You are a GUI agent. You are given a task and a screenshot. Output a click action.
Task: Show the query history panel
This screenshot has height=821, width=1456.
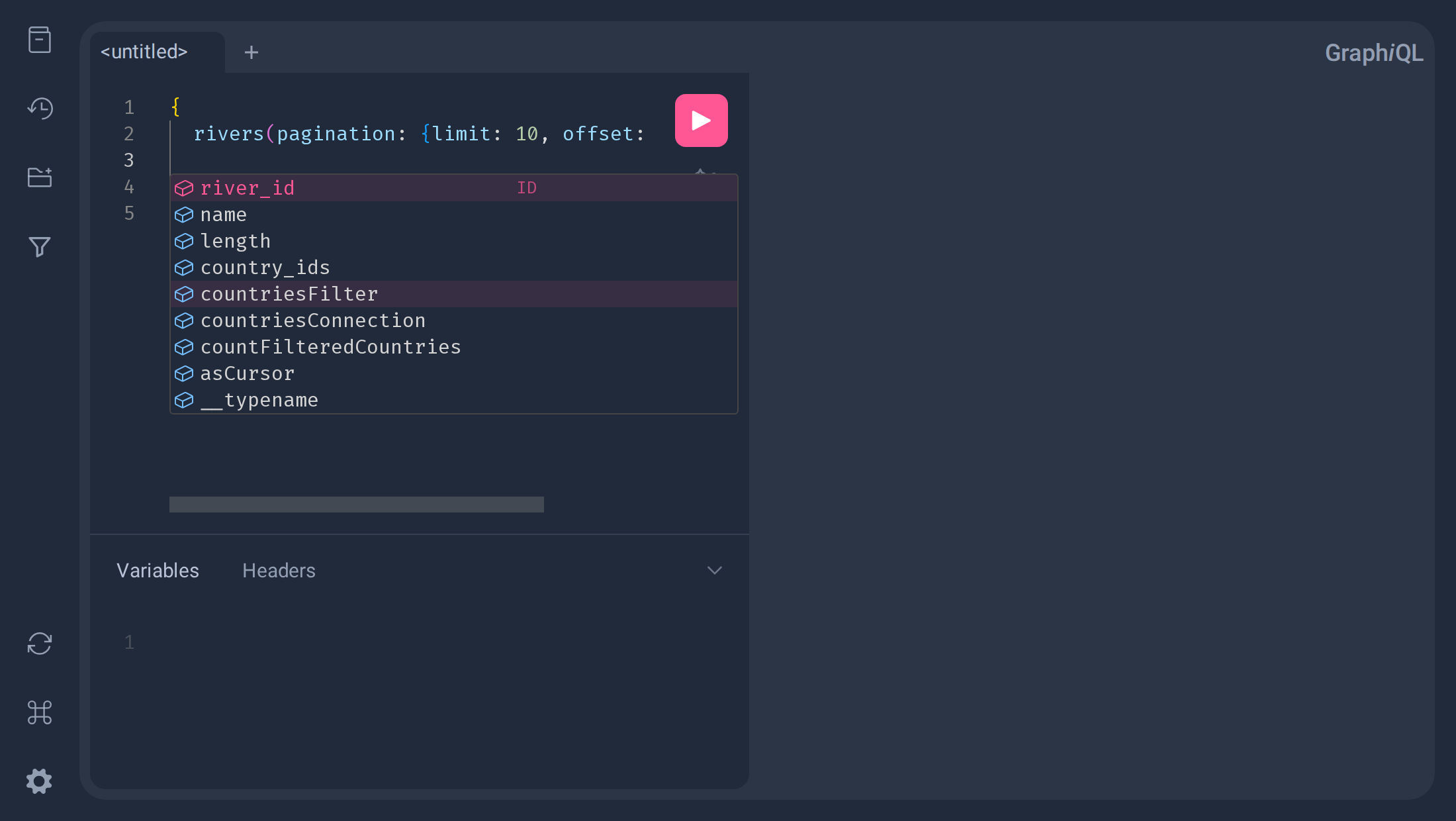pos(40,109)
